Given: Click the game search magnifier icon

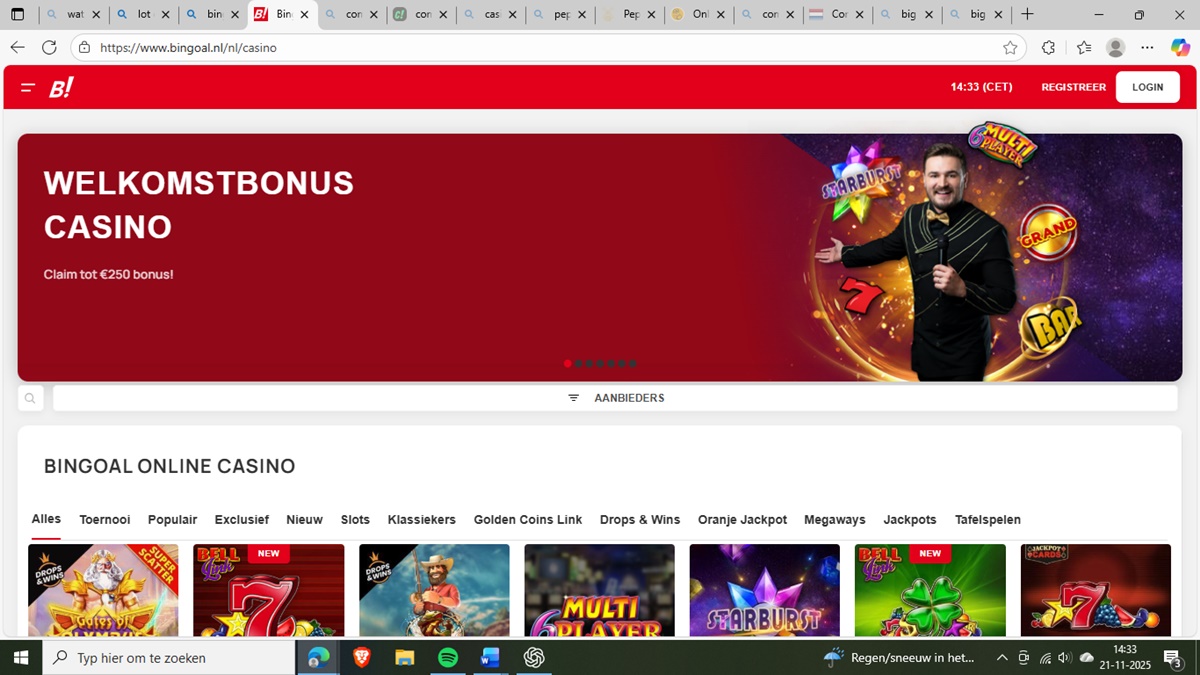Looking at the screenshot, I should [30, 398].
